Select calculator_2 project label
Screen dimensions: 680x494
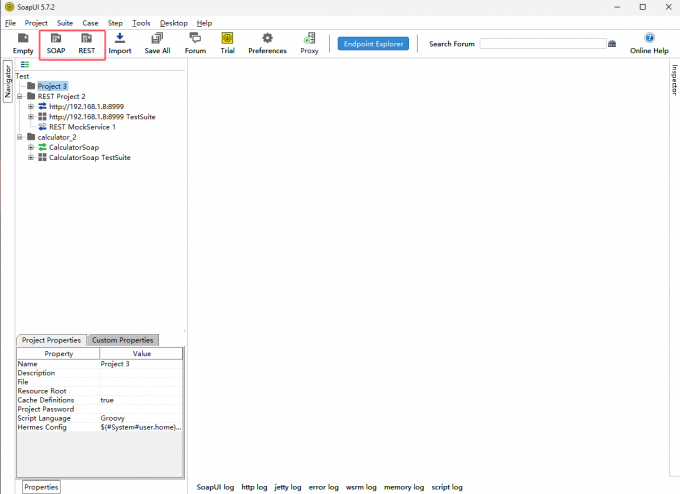pyautogui.click(x=57, y=137)
